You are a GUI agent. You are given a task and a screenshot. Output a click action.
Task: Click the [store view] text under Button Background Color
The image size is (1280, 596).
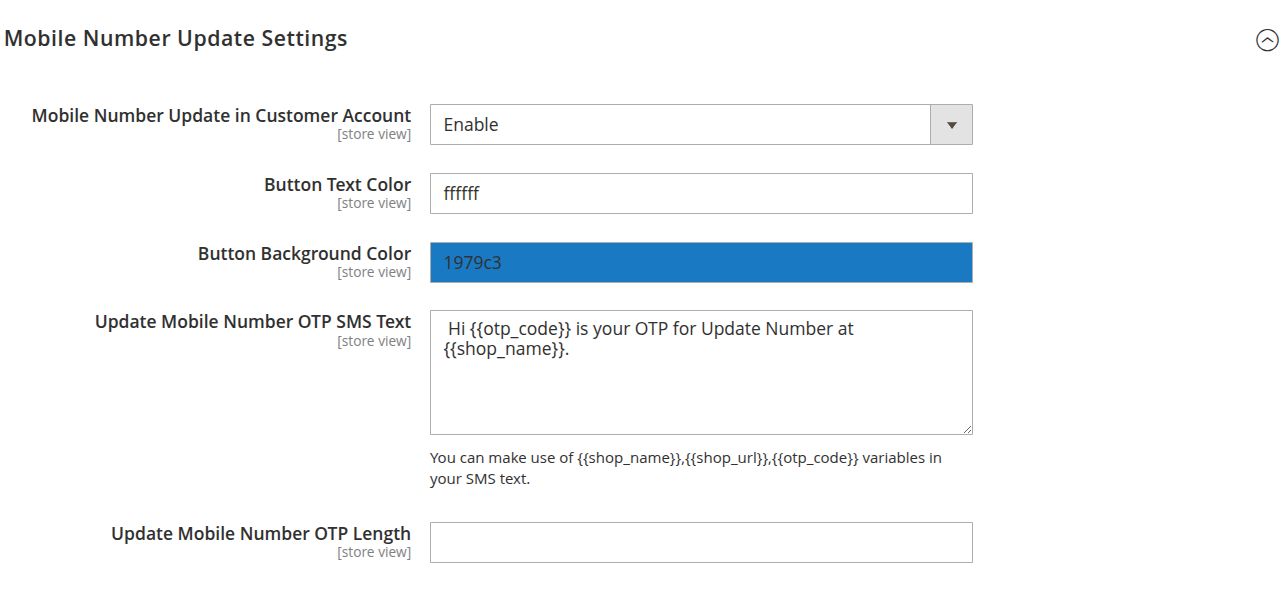tap(374, 273)
